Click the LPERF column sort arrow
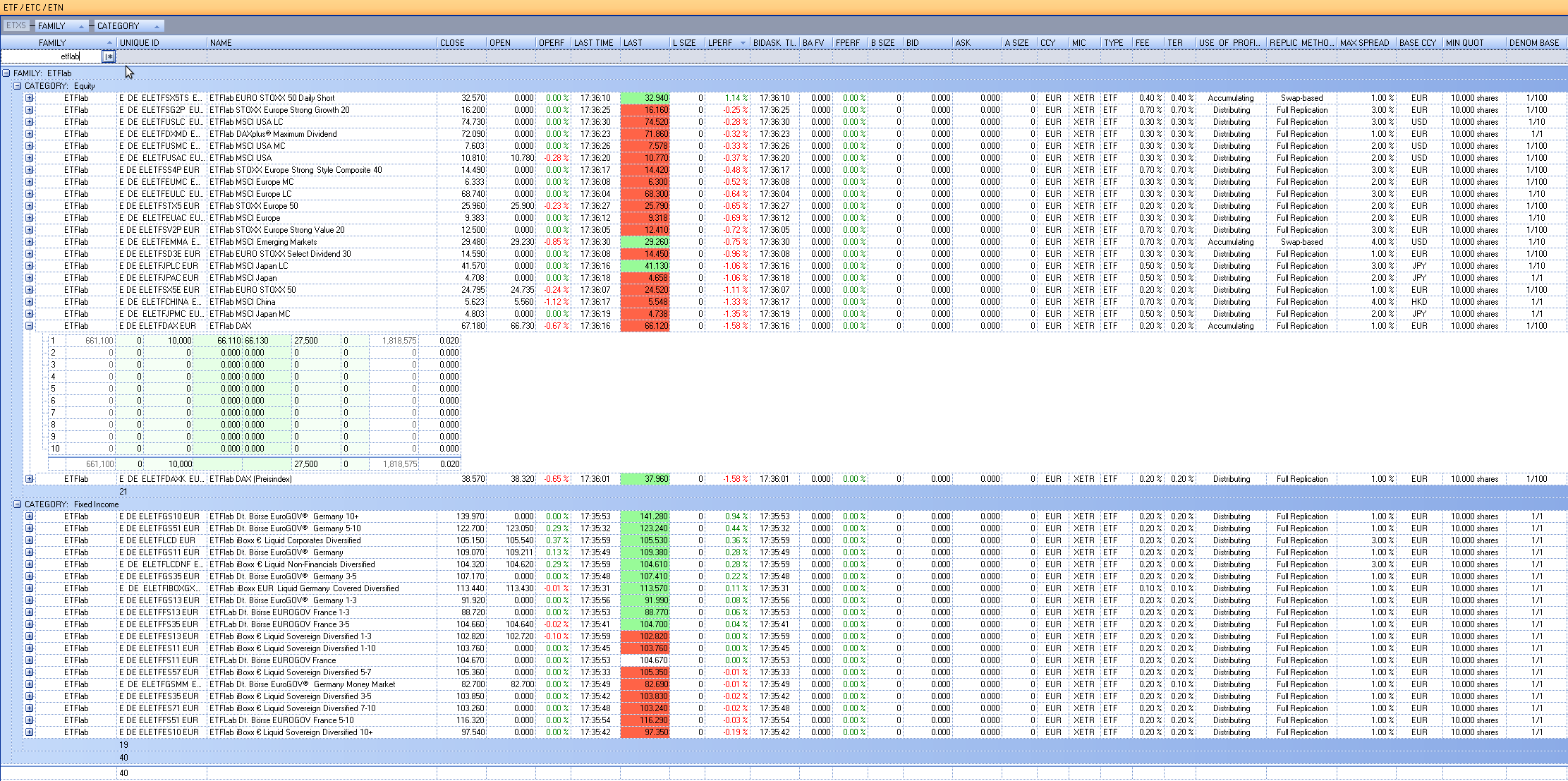 click(743, 43)
